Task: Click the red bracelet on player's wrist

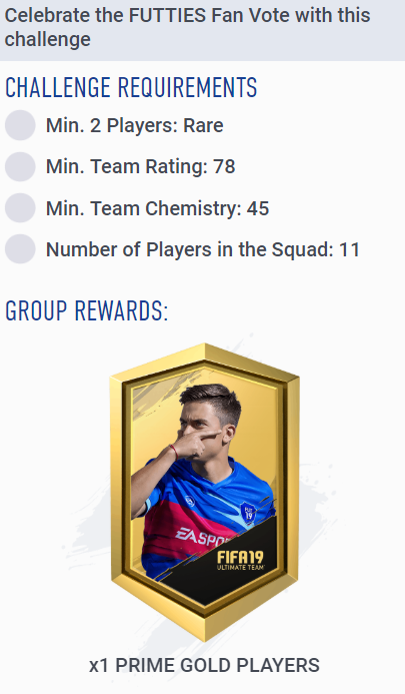Action: point(174,451)
